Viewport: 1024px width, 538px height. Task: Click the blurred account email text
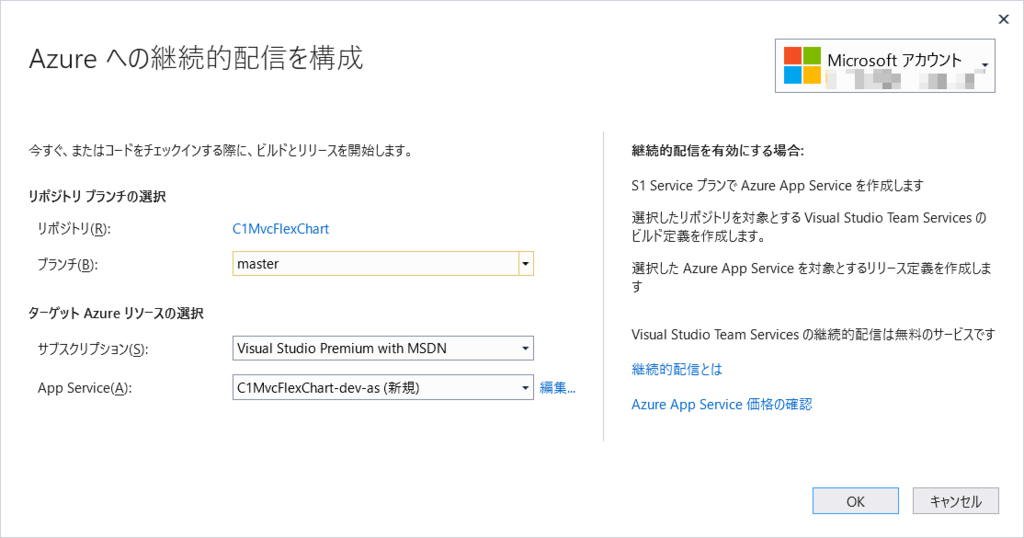(x=906, y=80)
